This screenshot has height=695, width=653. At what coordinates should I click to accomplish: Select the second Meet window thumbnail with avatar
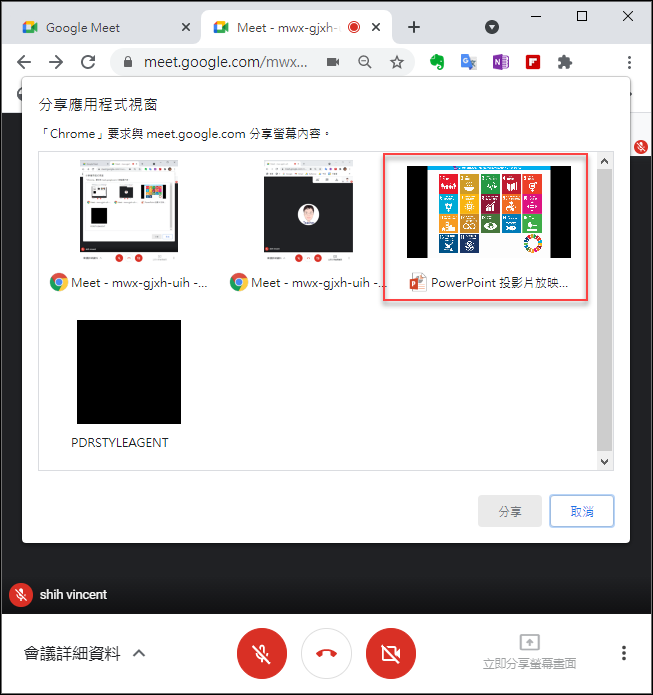[x=309, y=211]
